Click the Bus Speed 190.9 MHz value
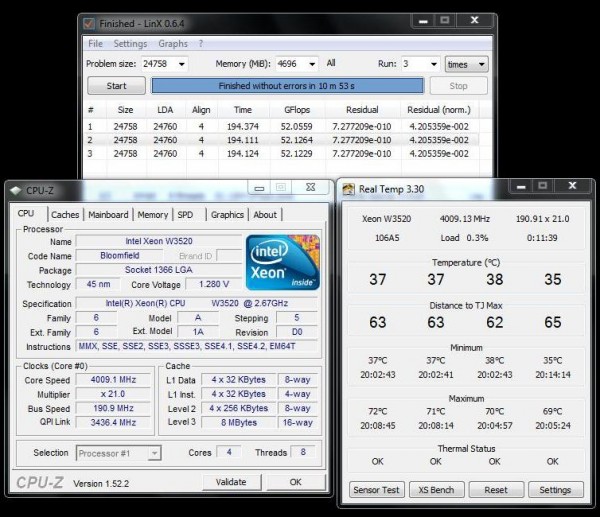Viewport: 600px width, 517px height. point(113,408)
